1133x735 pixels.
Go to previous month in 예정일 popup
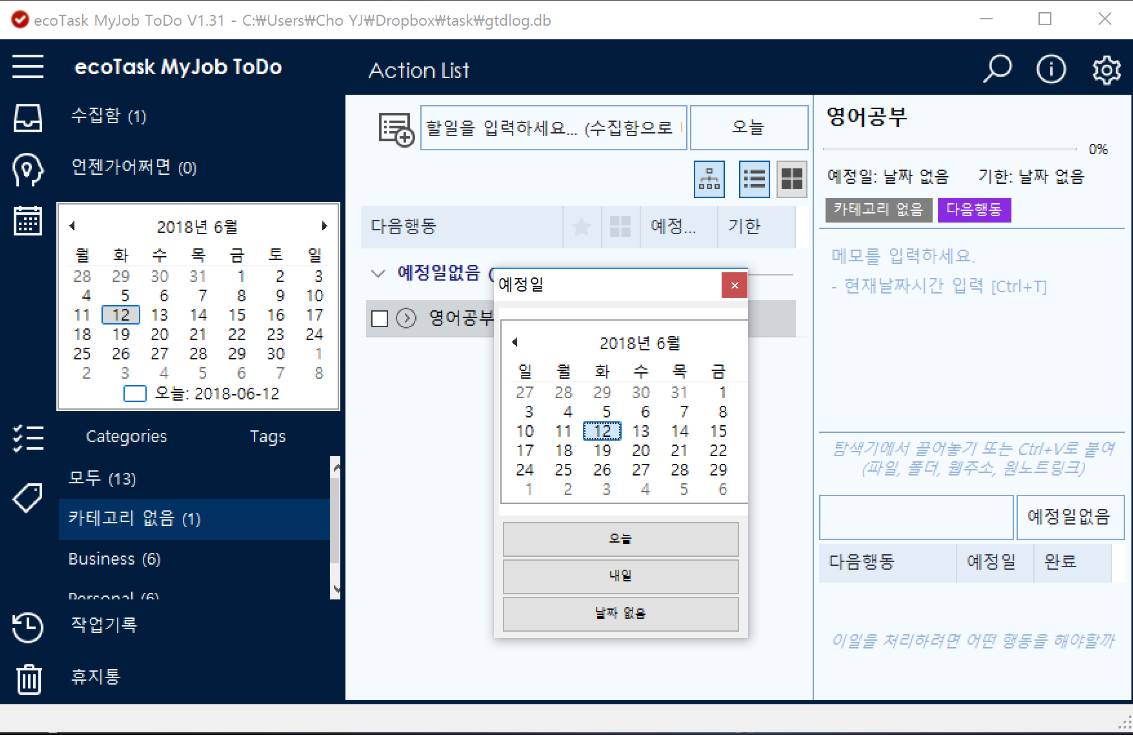point(514,342)
